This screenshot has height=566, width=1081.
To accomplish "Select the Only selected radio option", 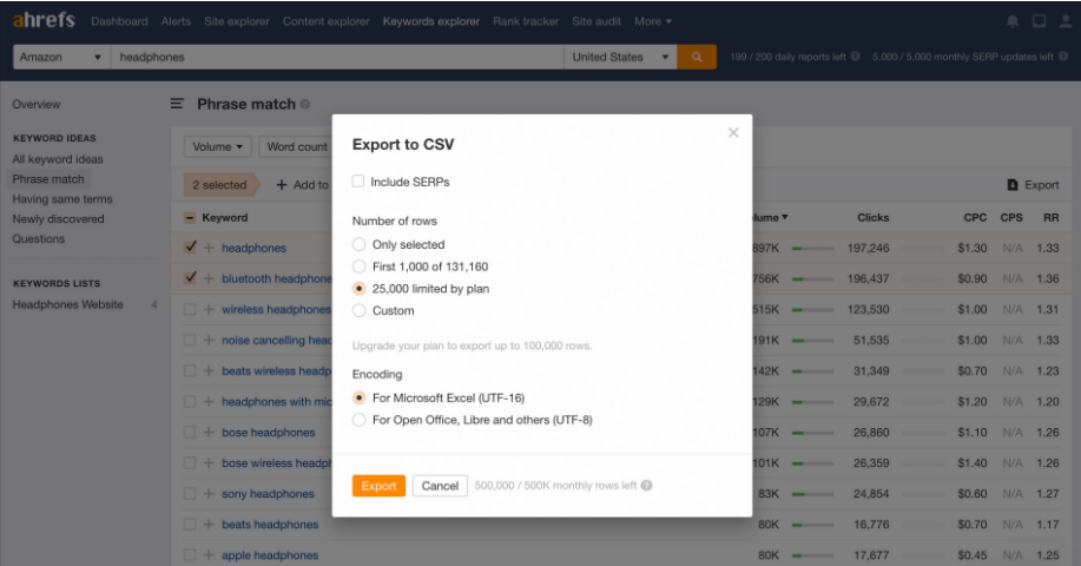I will tap(358, 244).
